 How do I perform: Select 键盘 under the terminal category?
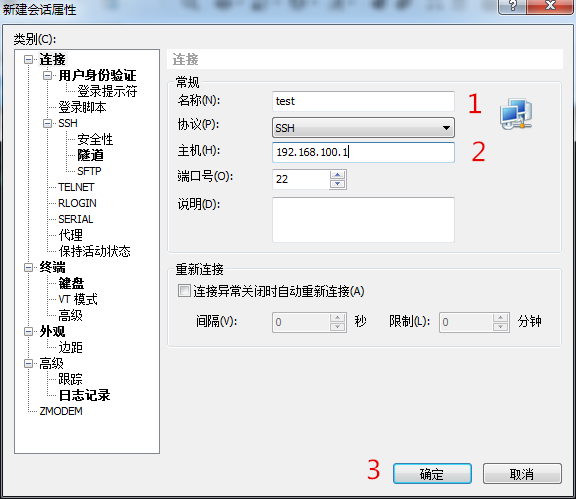71,283
